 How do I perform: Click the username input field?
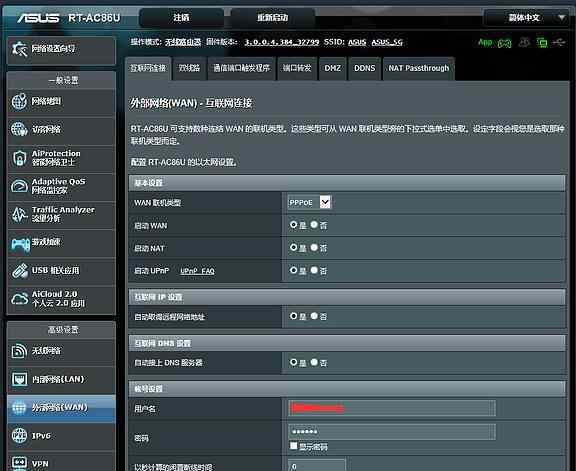392,408
